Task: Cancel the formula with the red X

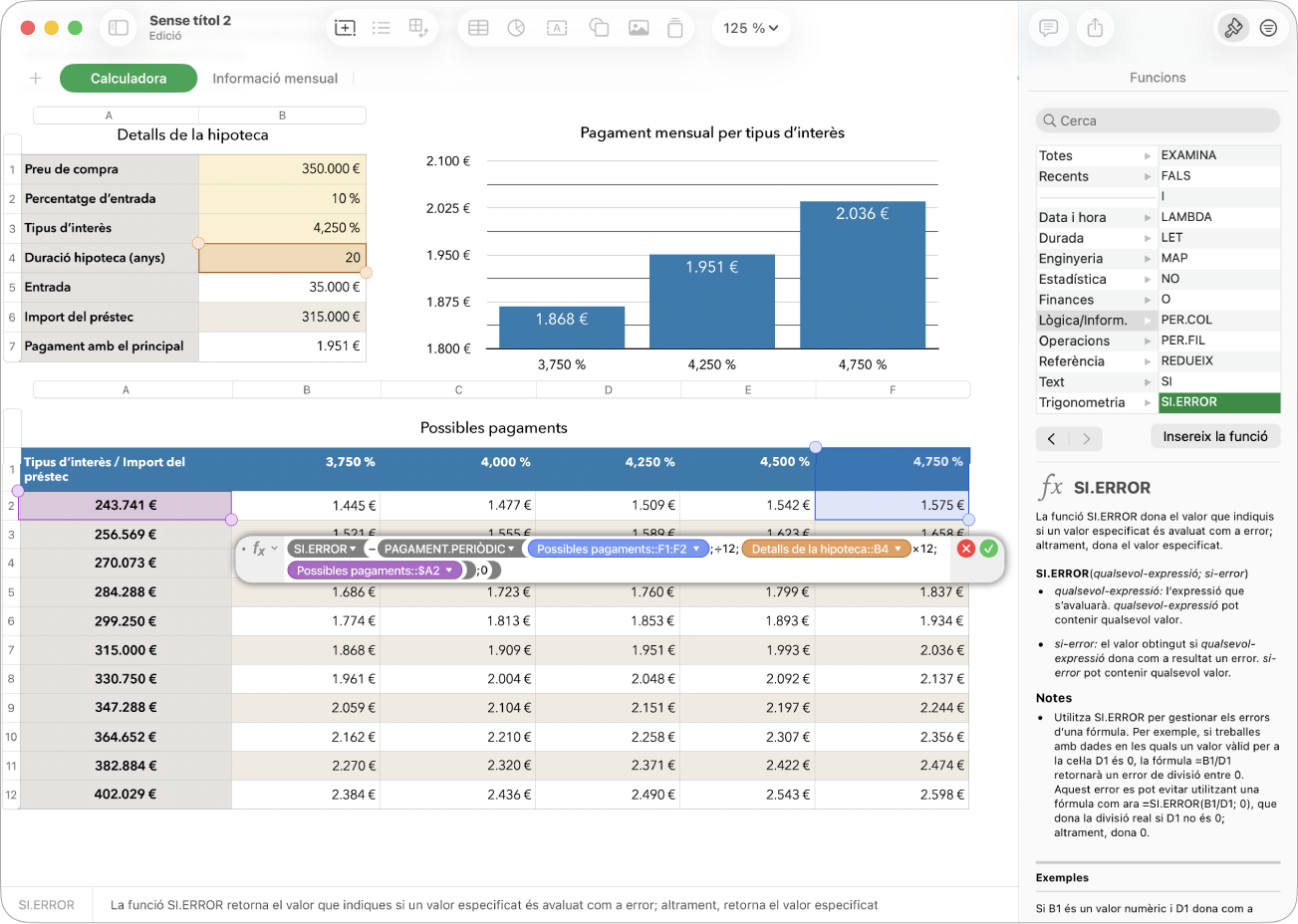Action: tap(966, 549)
